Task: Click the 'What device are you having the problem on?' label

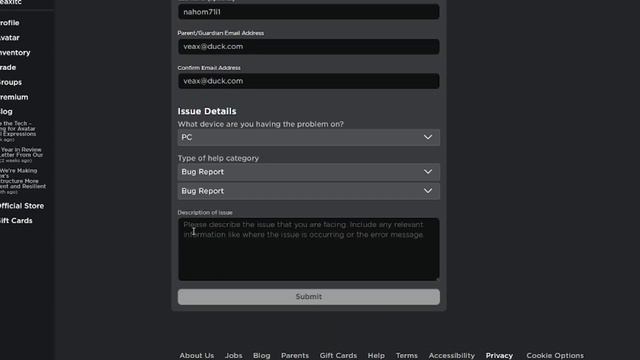Action: point(260,124)
